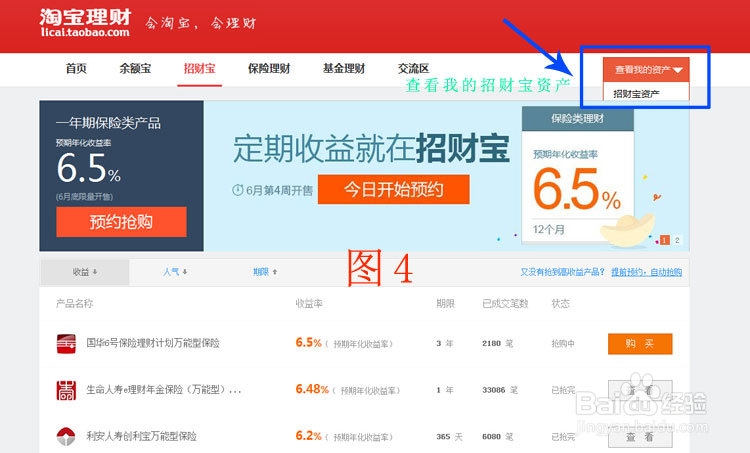
Task: Switch to the 余额宝 tab
Action: (135, 68)
